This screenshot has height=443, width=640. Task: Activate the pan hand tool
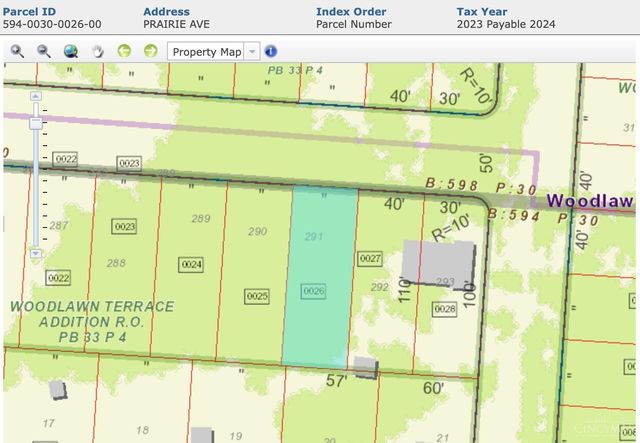point(98,51)
